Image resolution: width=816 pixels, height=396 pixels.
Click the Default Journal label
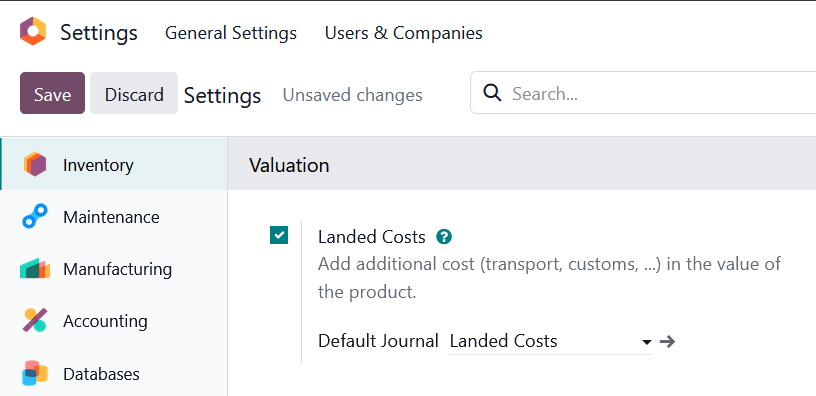click(378, 341)
